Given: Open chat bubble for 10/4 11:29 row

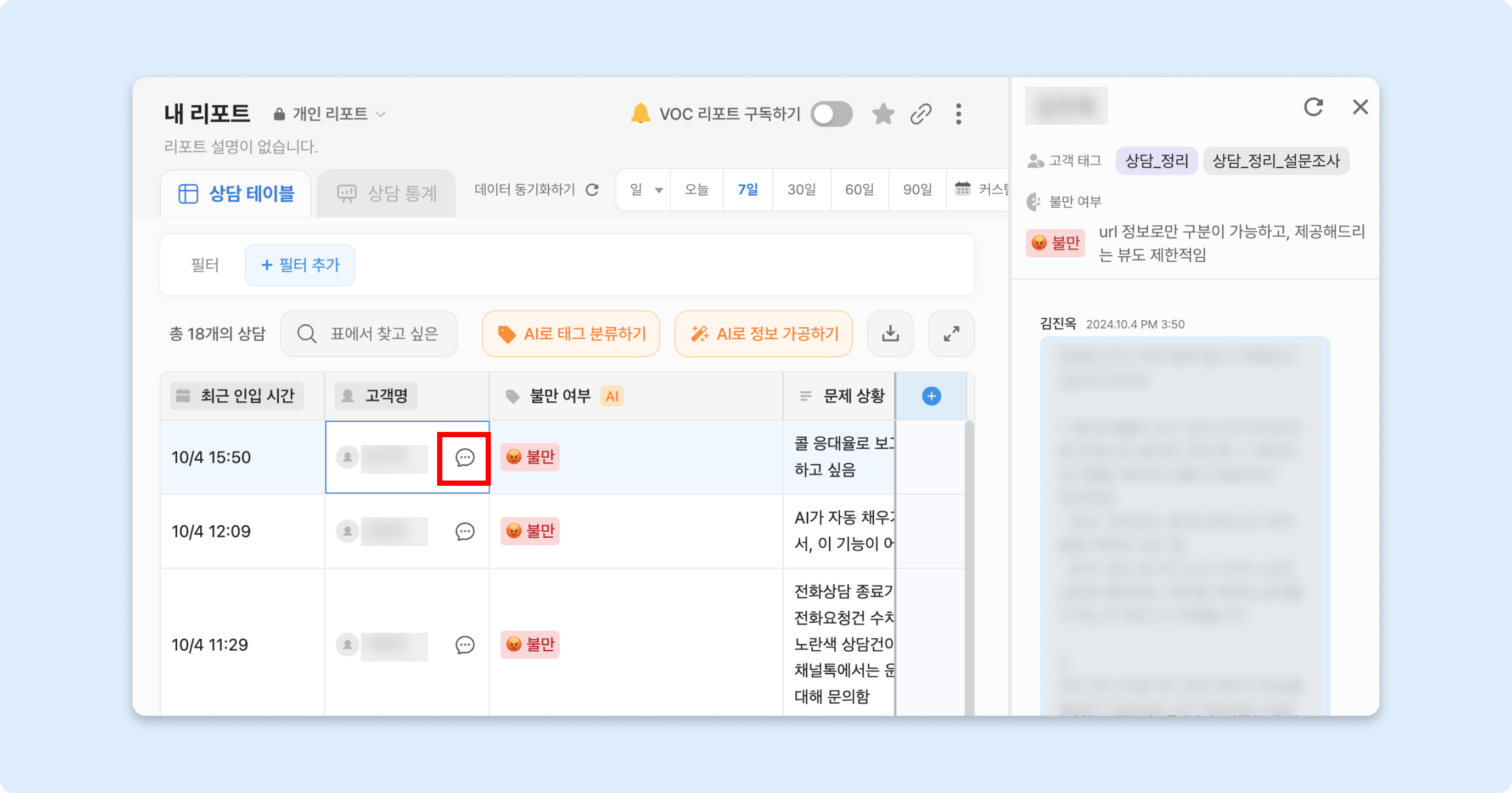Looking at the screenshot, I should [x=465, y=645].
